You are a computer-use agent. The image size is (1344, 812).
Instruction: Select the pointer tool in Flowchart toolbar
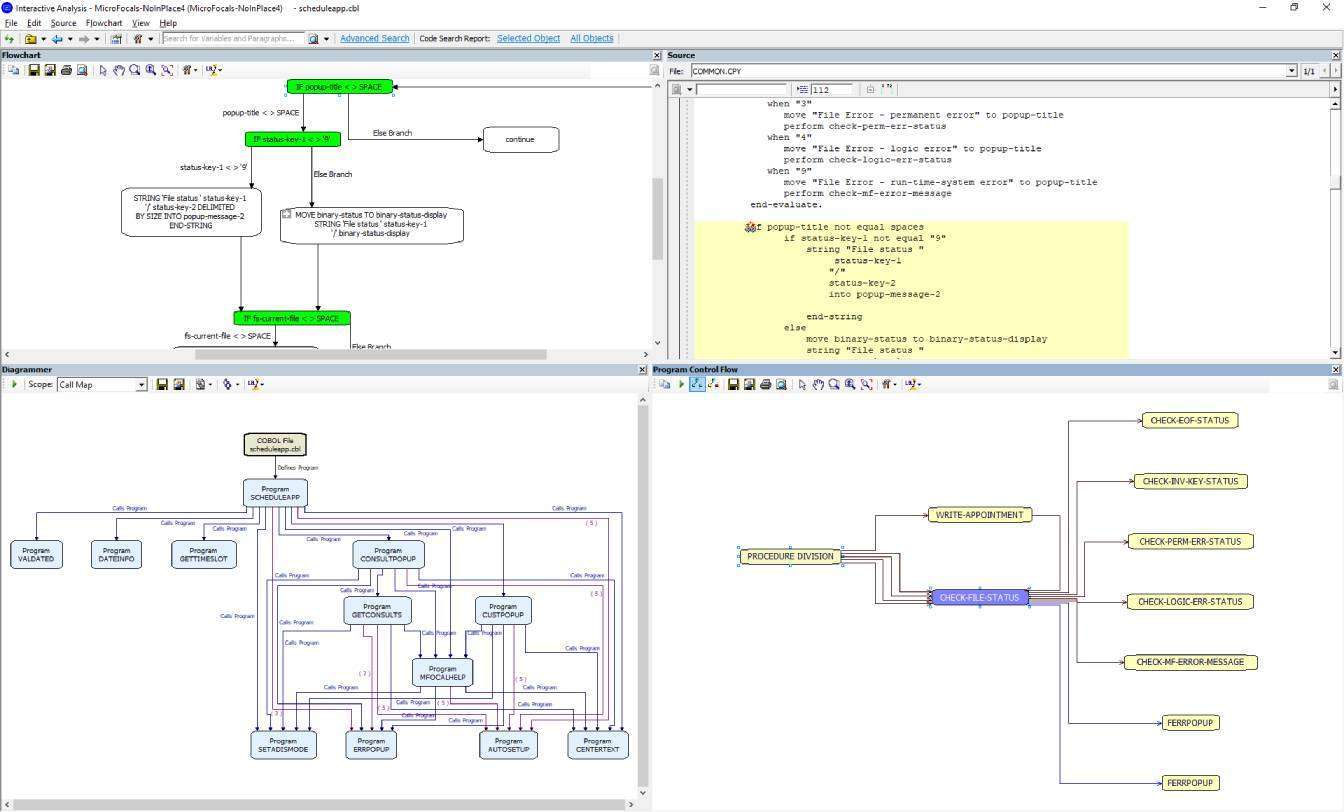pos(103,70)
